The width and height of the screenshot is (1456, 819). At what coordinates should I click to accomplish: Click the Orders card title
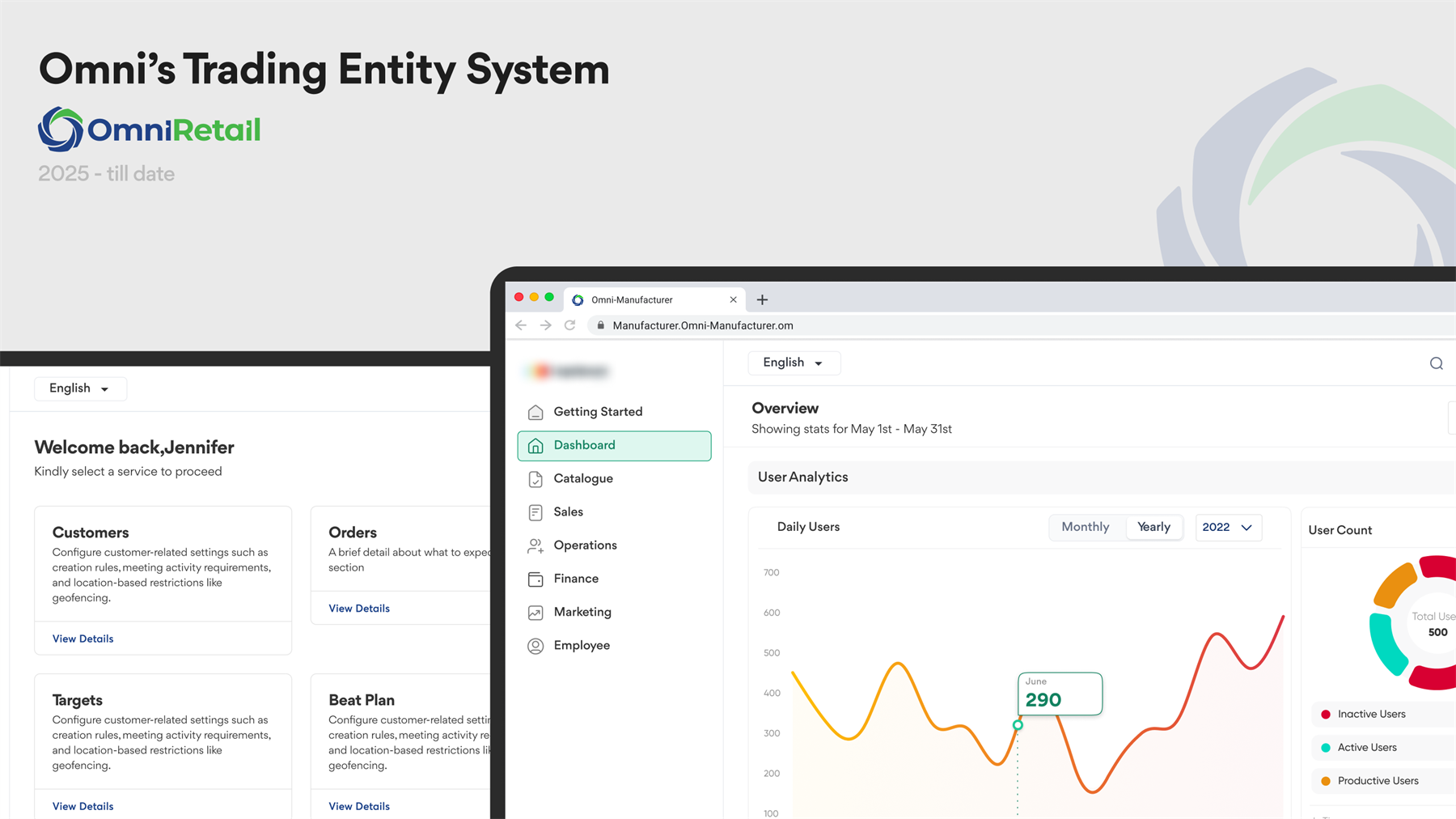coord(353,533)
